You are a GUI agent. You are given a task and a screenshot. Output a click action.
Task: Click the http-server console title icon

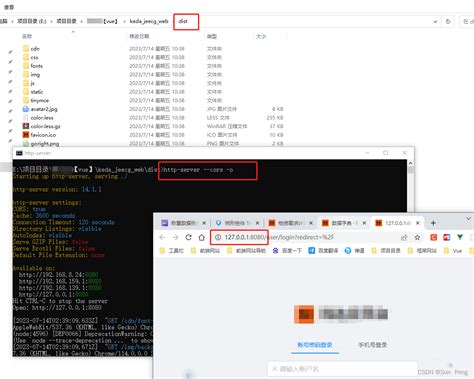19,153
